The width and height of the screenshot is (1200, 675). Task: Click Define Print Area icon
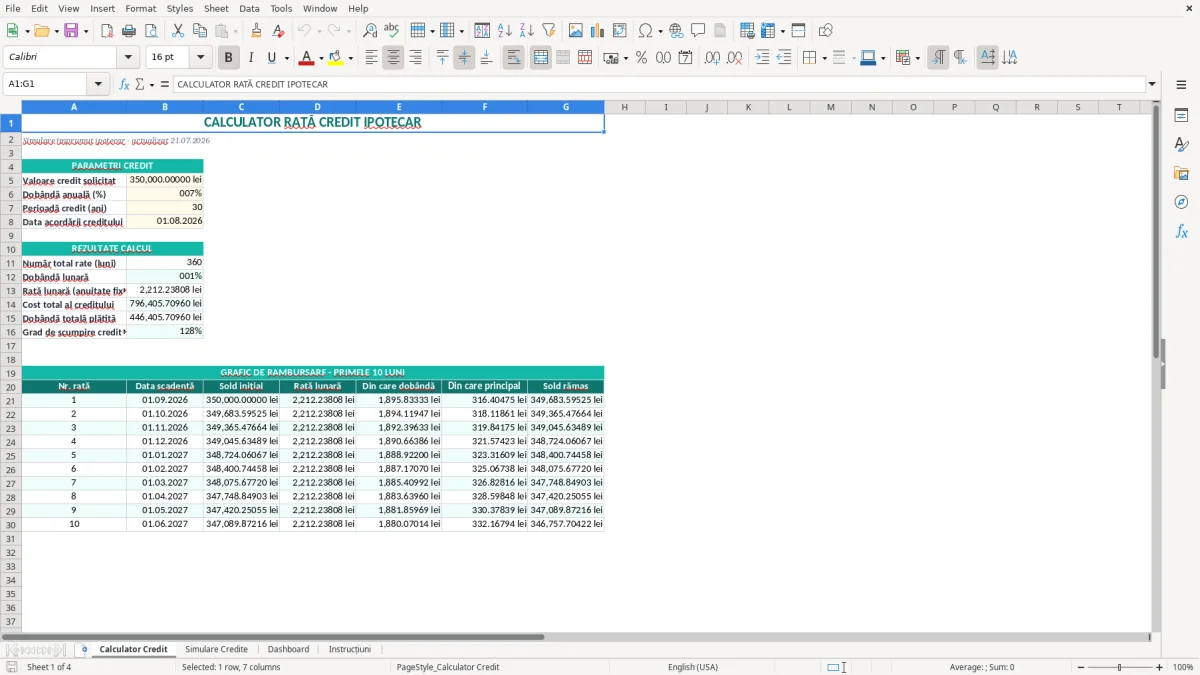[746, 31]
